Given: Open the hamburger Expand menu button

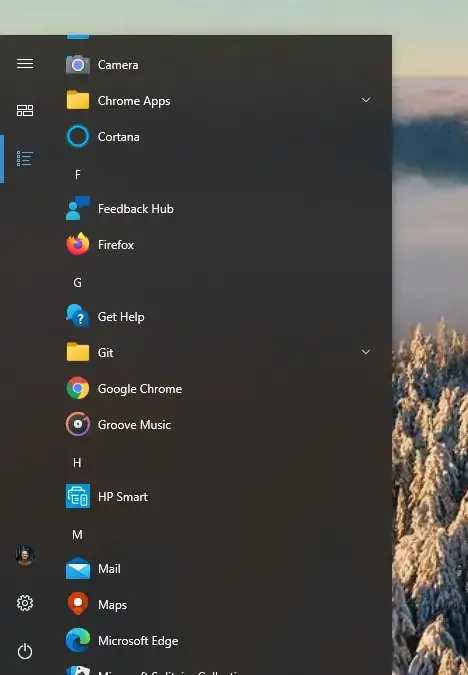Looking at the screenshot, I should pyautogui.click(x=25, y=64).
